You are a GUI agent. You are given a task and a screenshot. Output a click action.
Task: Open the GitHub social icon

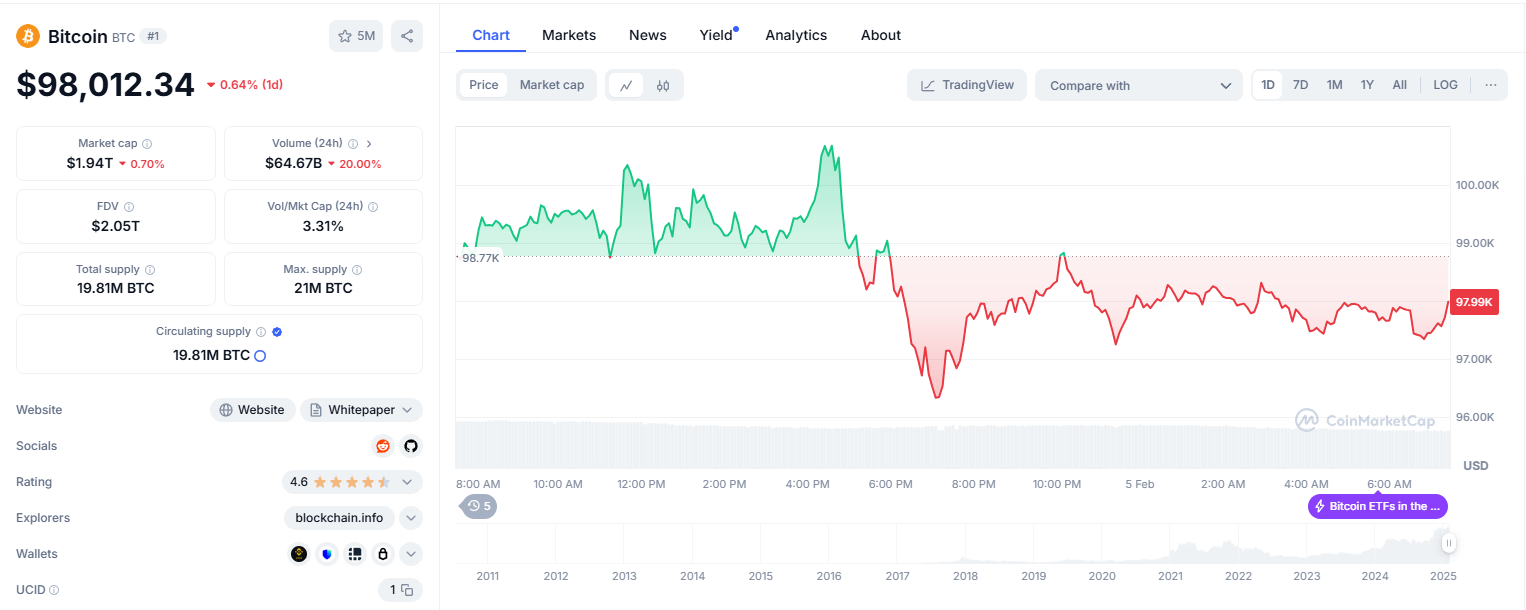[x=410, y=446]
